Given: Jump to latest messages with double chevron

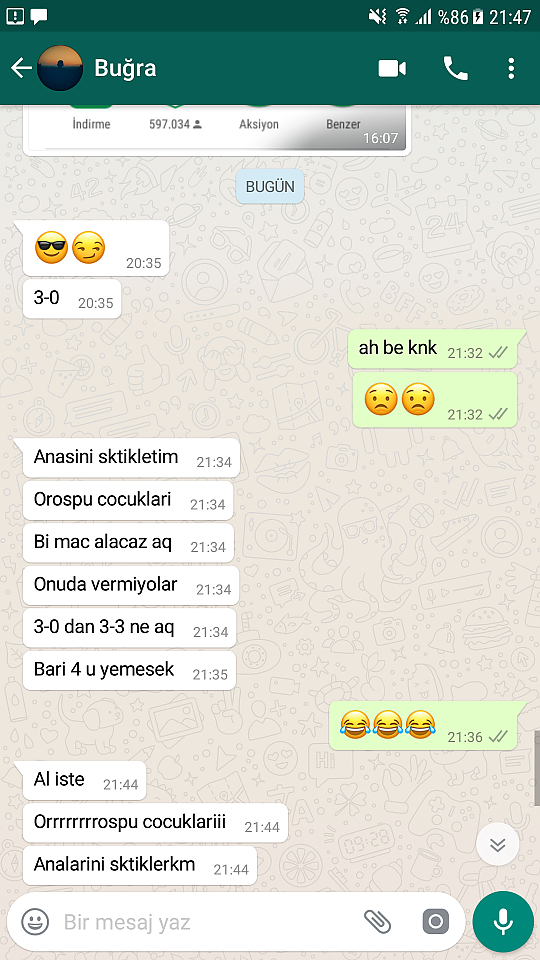Looking at the screenshot, I should coord(498,845).
